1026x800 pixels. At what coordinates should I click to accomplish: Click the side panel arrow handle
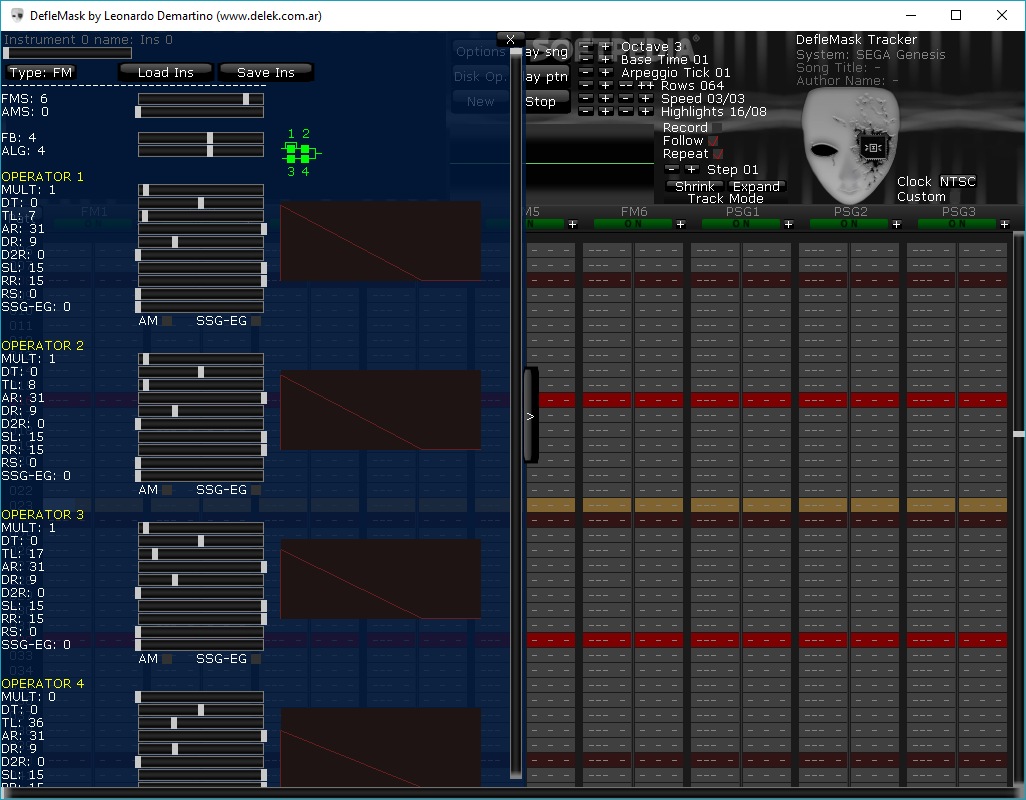[531, 416]
